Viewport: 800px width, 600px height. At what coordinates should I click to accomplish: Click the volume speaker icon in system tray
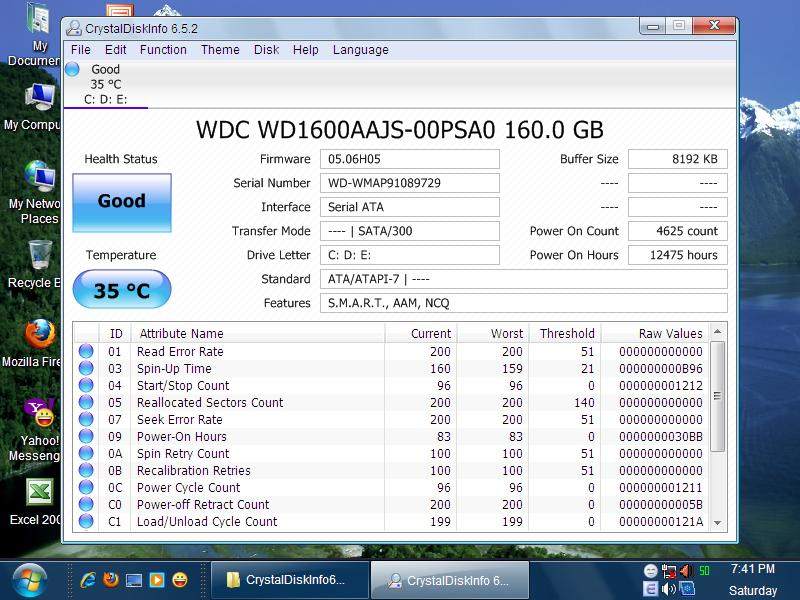[x=668, y=589]
